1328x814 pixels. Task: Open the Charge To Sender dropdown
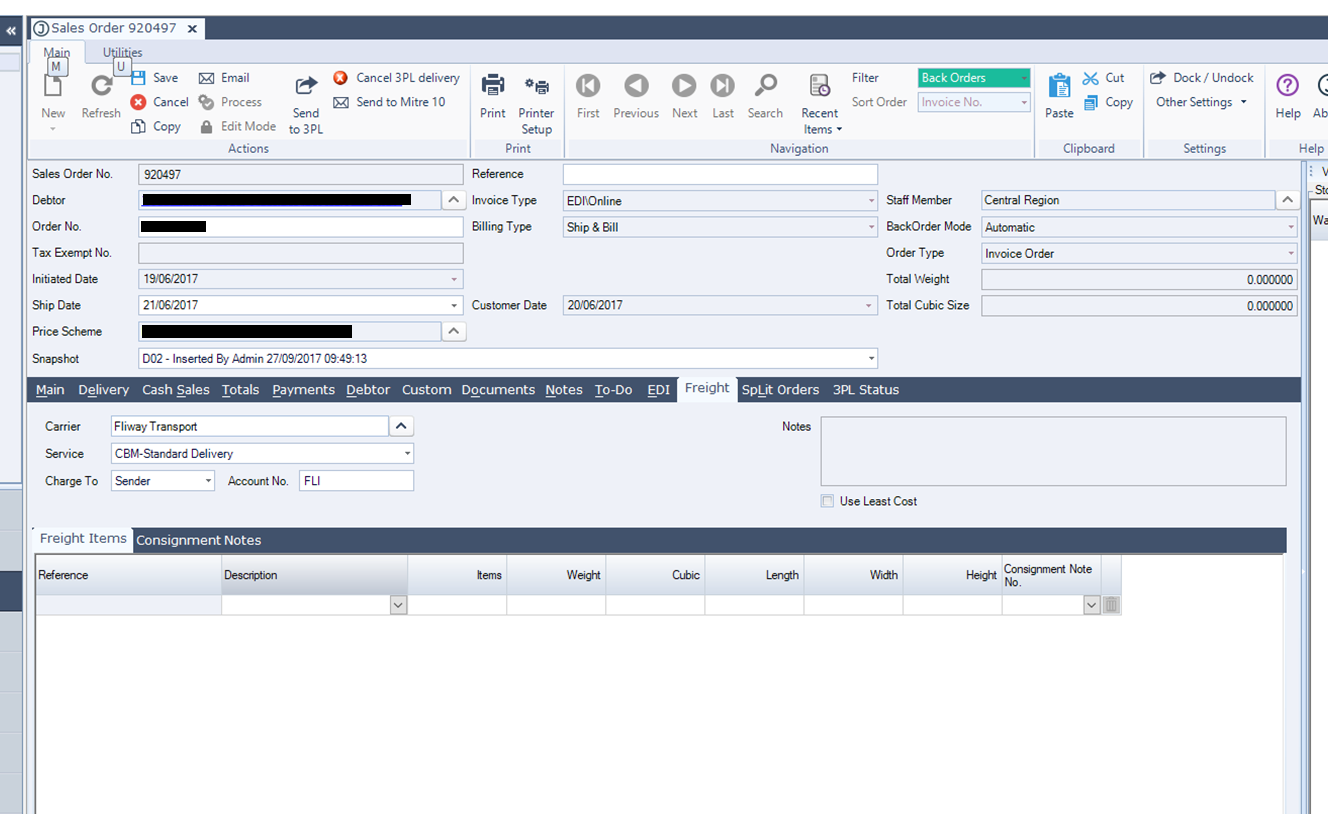pyautogui.click(x=208, y=481)
